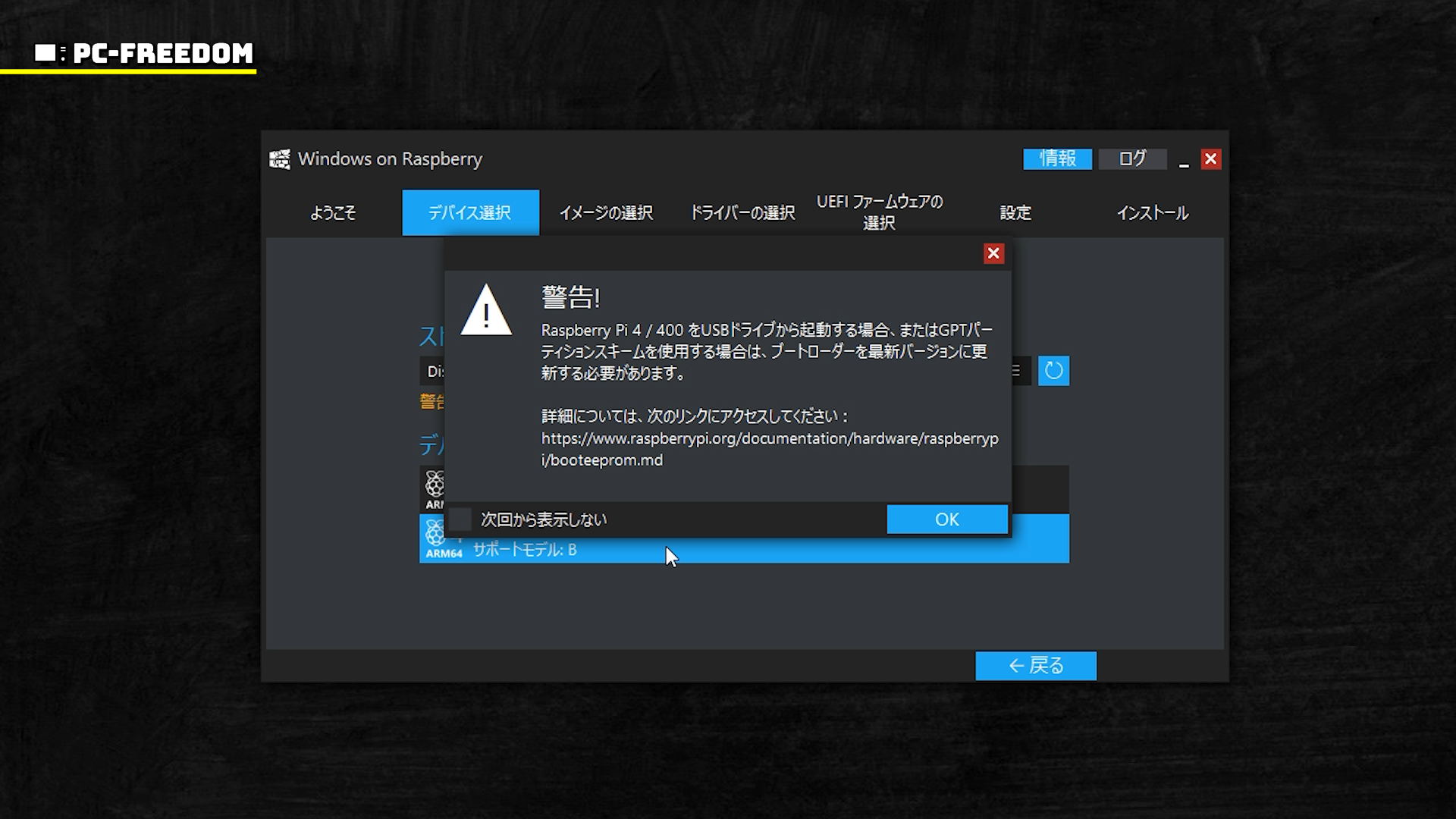
Task: Open the 情報 info button
Action: (x=1057, y=158)
